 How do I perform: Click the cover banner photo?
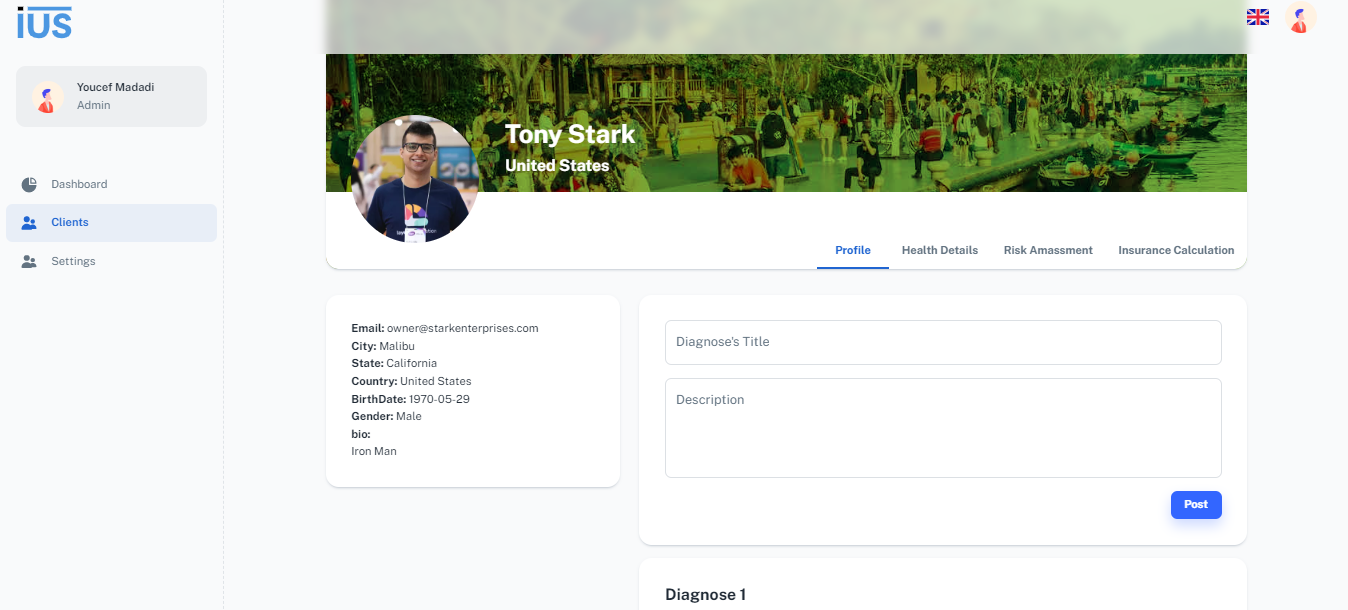(x=786, y=96)
